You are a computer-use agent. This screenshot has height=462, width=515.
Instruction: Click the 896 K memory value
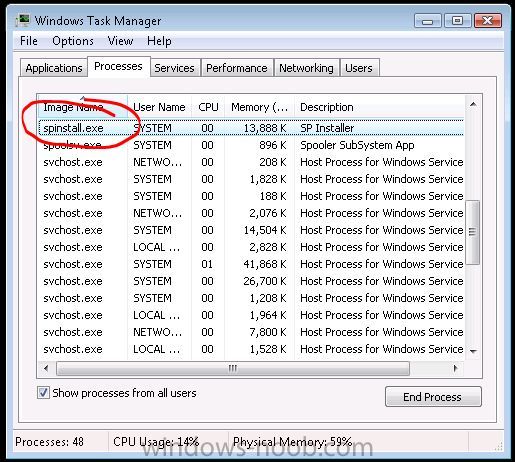click(x=273, y=145)
